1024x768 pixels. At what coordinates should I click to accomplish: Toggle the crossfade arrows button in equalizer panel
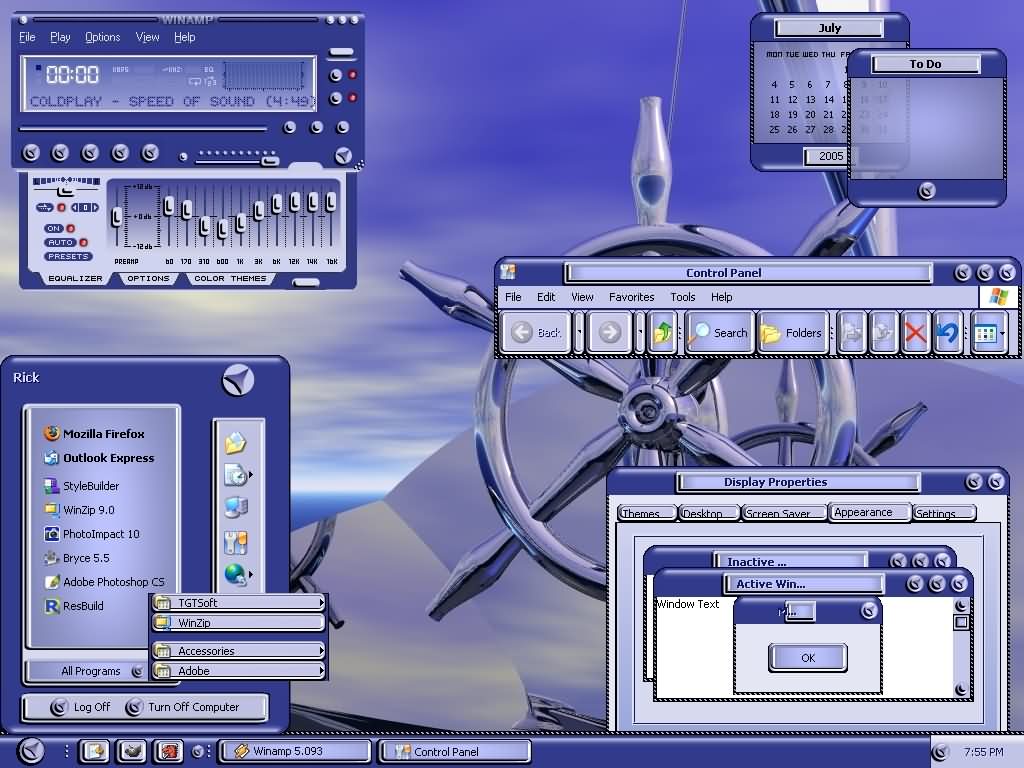coord(44,208)
